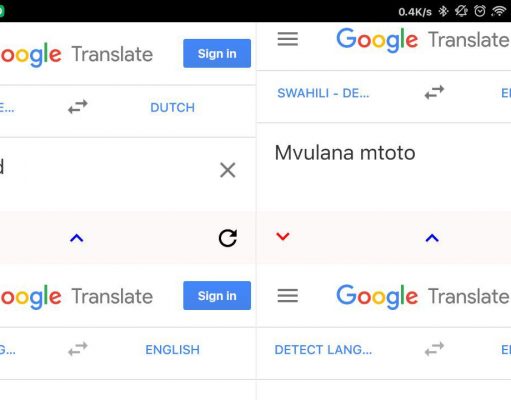Click Google Translate logo in top-right pane

tap(423, 40)
